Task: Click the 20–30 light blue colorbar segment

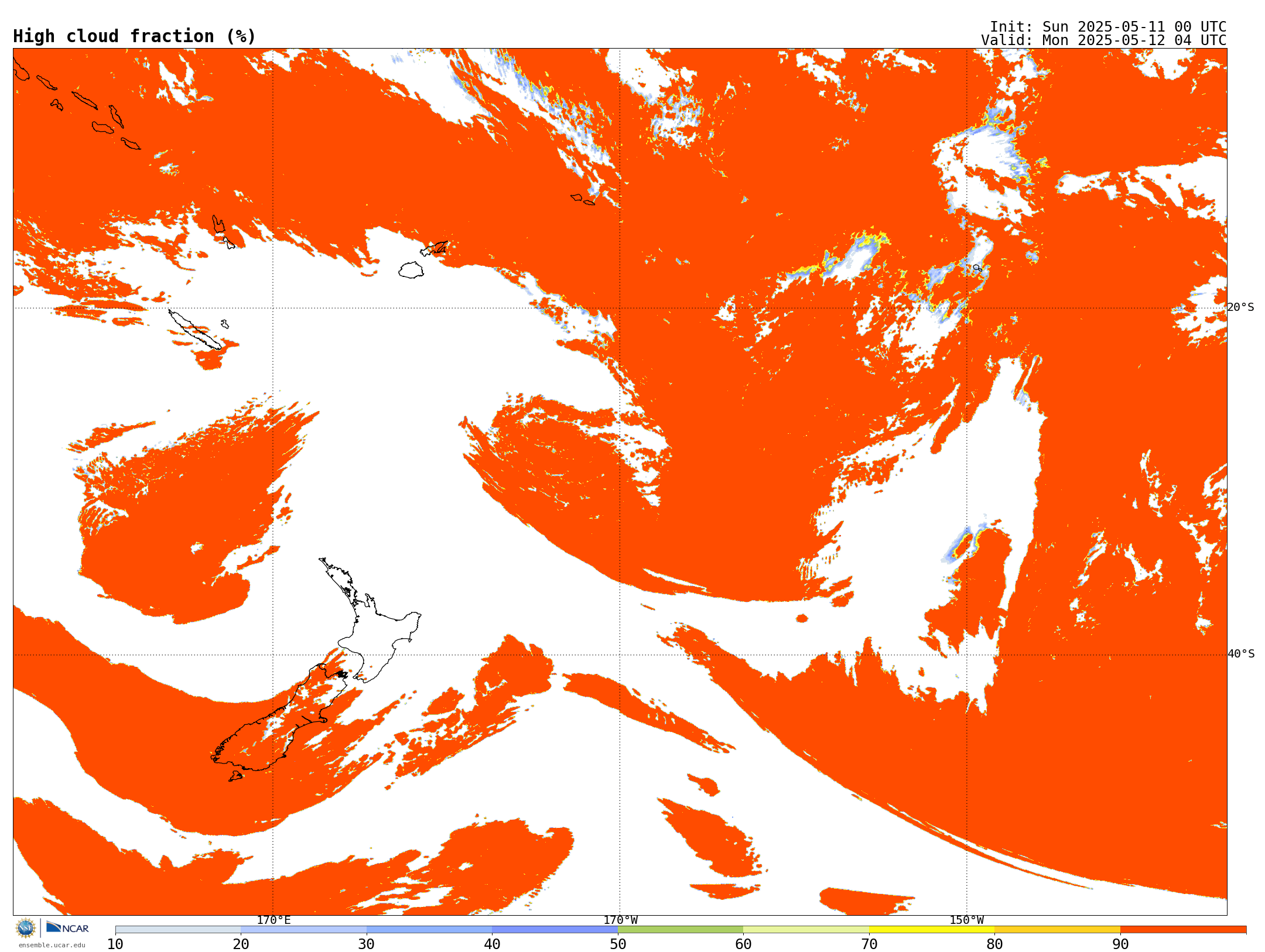Action: 304,930
